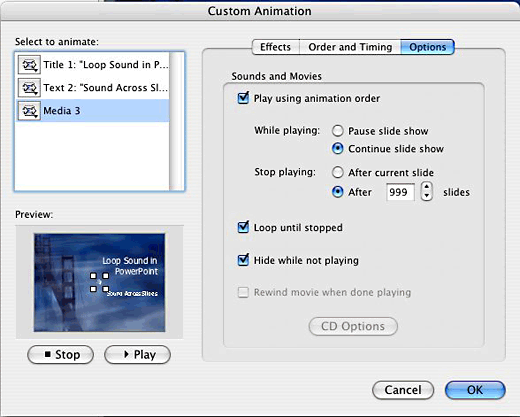Choose Continue slide show option
Viewport: 520px width, 417px height.
coord(337,149)
